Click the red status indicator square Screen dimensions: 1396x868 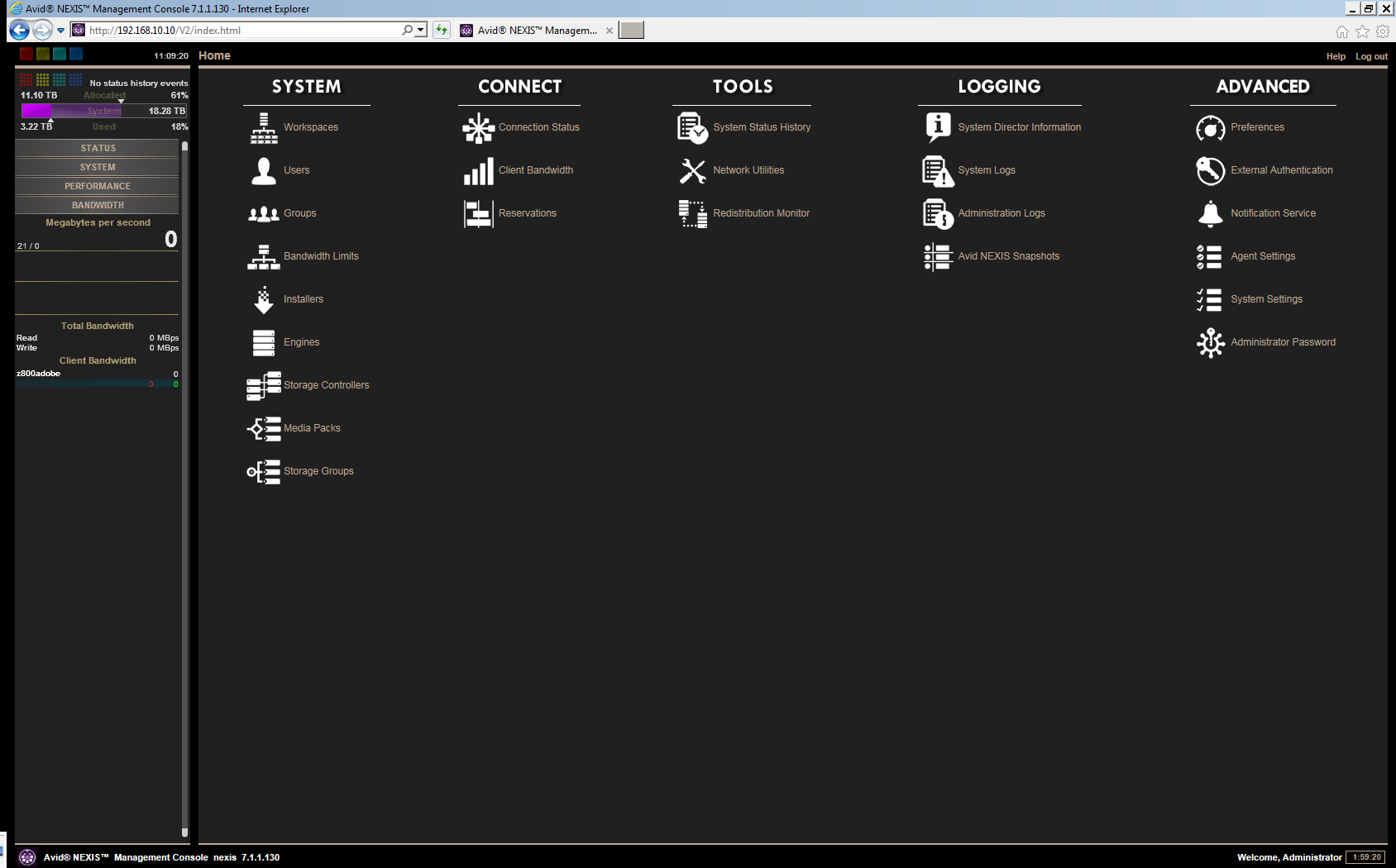[26, 54]
